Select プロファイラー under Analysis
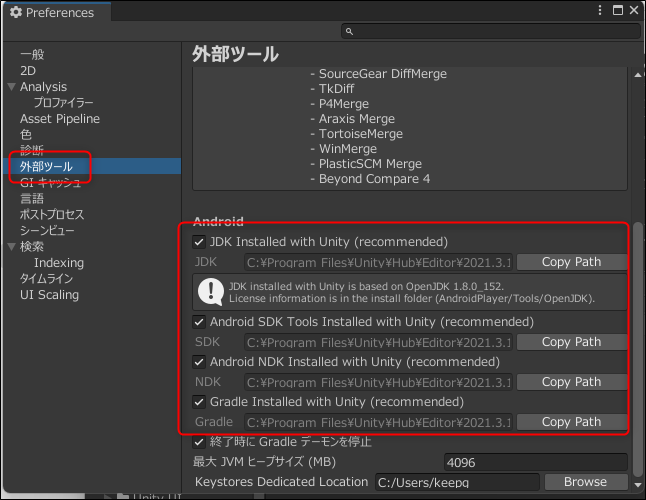The height and width of the screenshot is (500, 646). [63, 103]
